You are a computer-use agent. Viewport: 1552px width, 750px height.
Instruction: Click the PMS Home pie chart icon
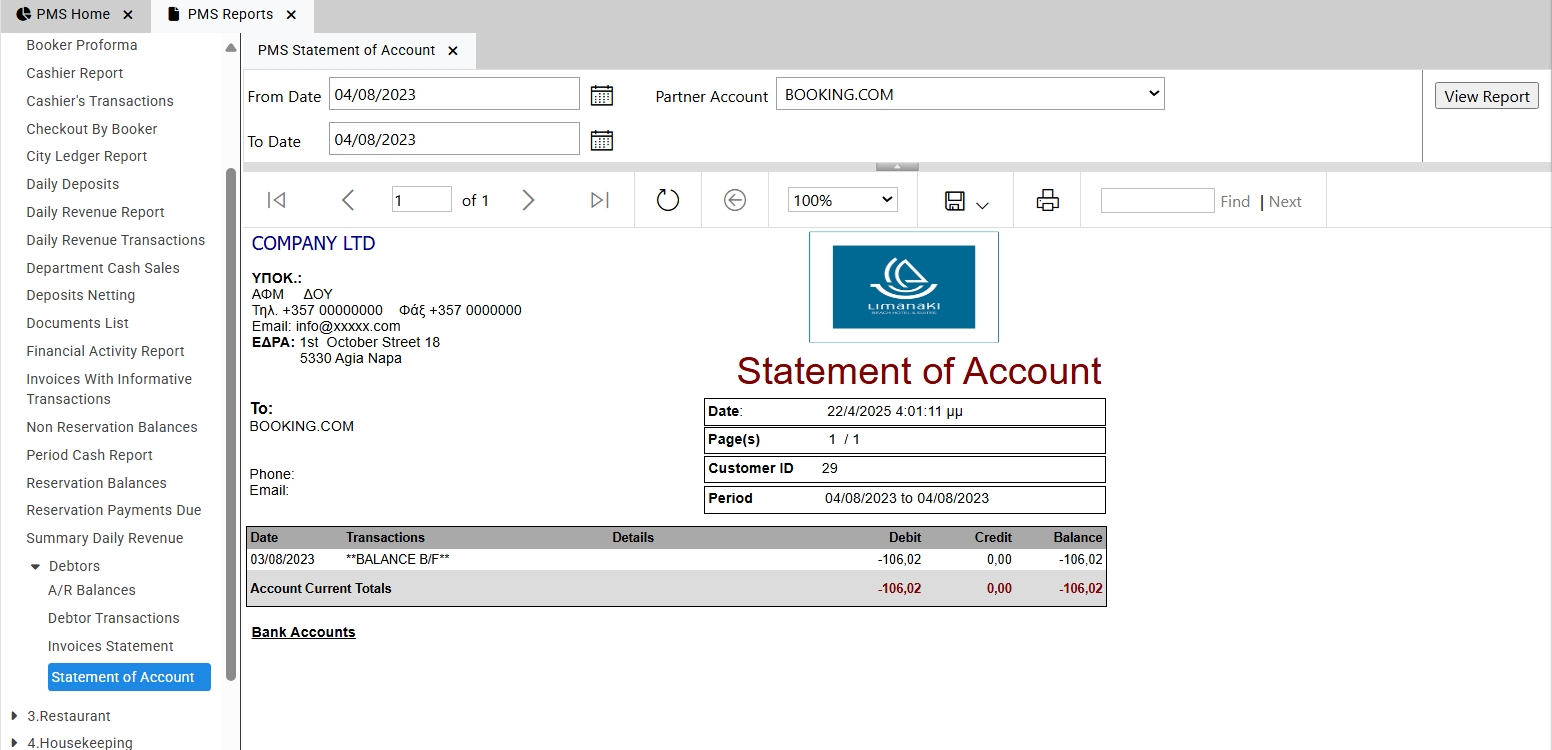tap(23, 14)
